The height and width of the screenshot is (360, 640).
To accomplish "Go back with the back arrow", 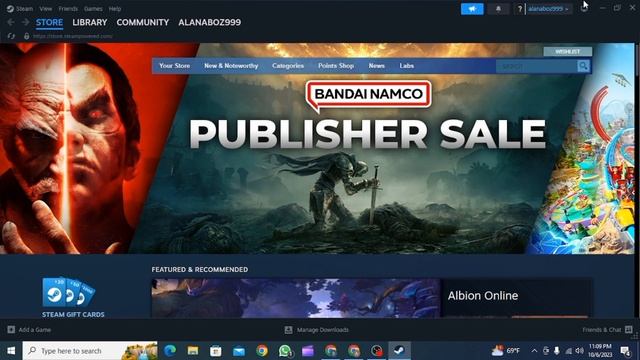I will click(11, 22).
